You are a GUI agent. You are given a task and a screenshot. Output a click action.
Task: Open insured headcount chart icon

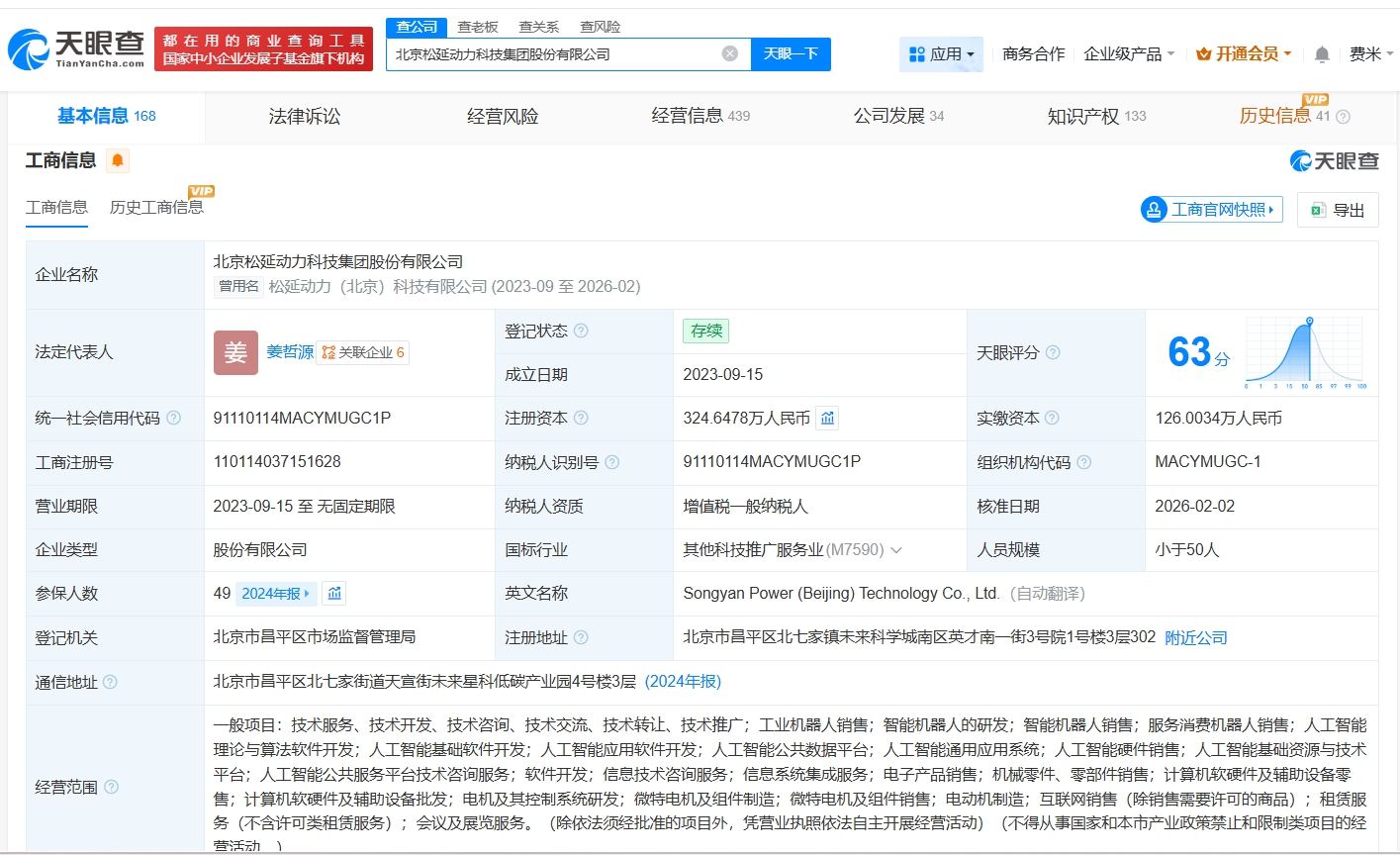(x=334, y=594)
